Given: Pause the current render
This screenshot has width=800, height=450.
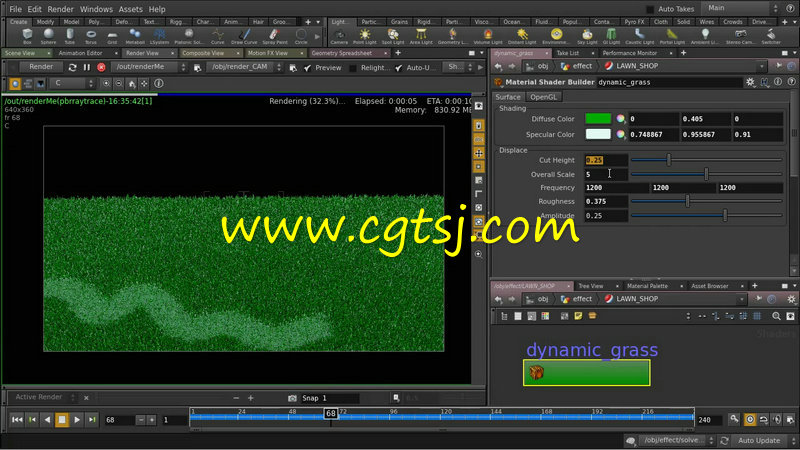Looking at the screenshot, I should 87,67.
